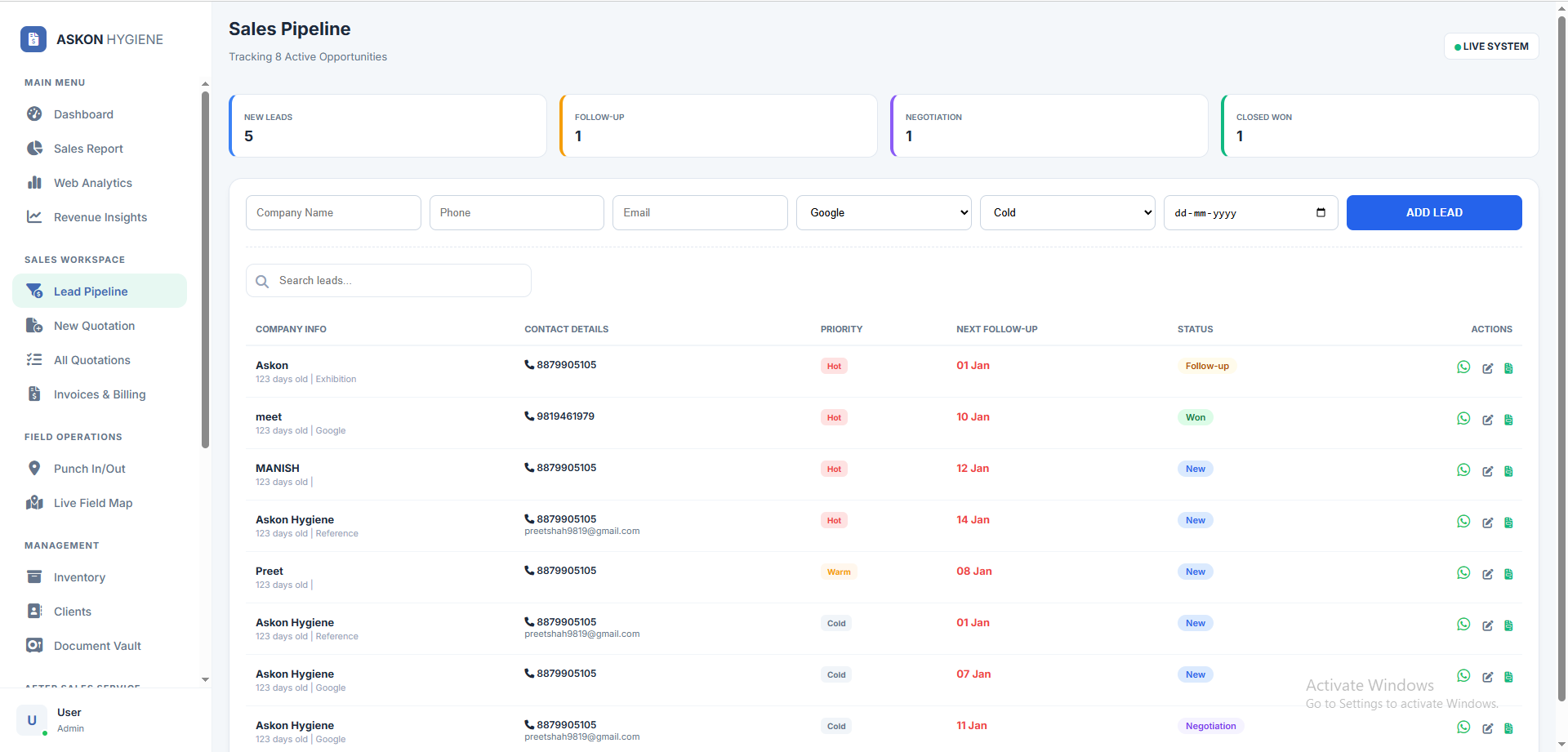Click the LIVE SYSTEM indicator badge
The width and height of the screenshot is (1568, 752).
1491,47
